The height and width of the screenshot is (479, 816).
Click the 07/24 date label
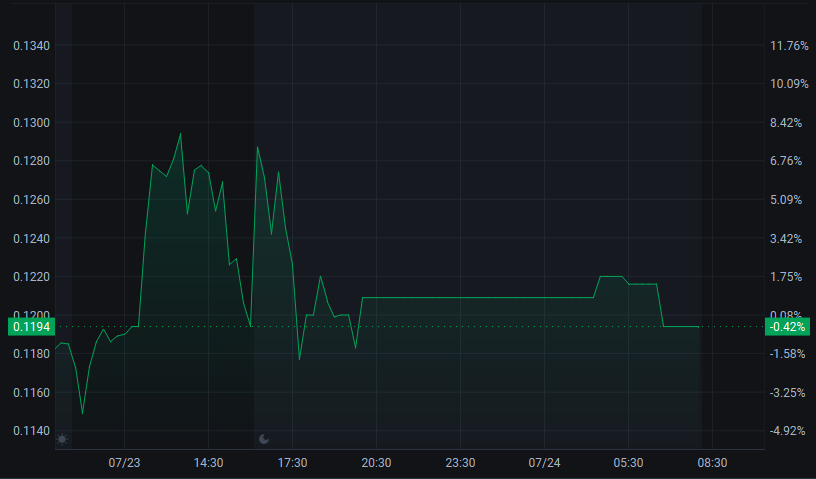point(544,463)
